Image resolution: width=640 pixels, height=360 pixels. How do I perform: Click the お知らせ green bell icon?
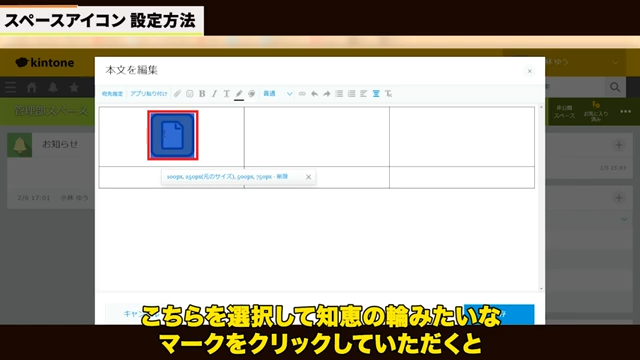tap(20, 145)
